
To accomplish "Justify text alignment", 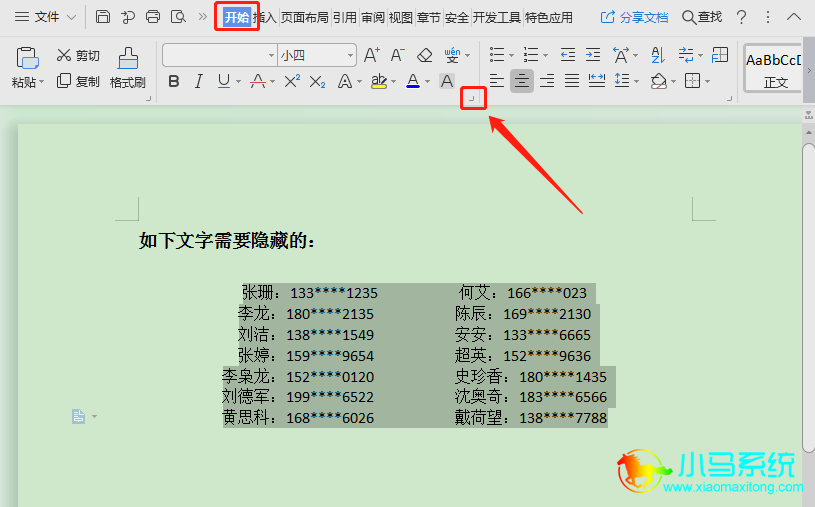I will point(572,81).
